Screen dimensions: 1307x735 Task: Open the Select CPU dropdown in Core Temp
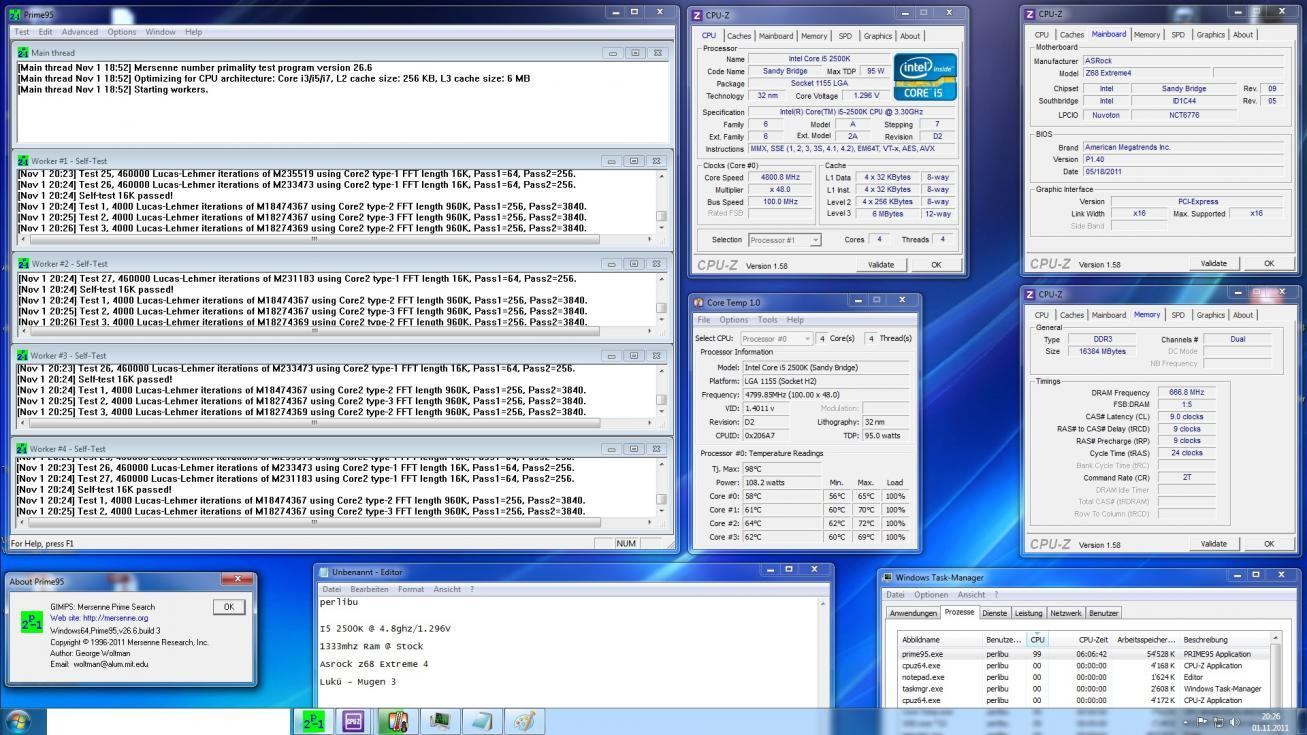[x=777, y=339]
